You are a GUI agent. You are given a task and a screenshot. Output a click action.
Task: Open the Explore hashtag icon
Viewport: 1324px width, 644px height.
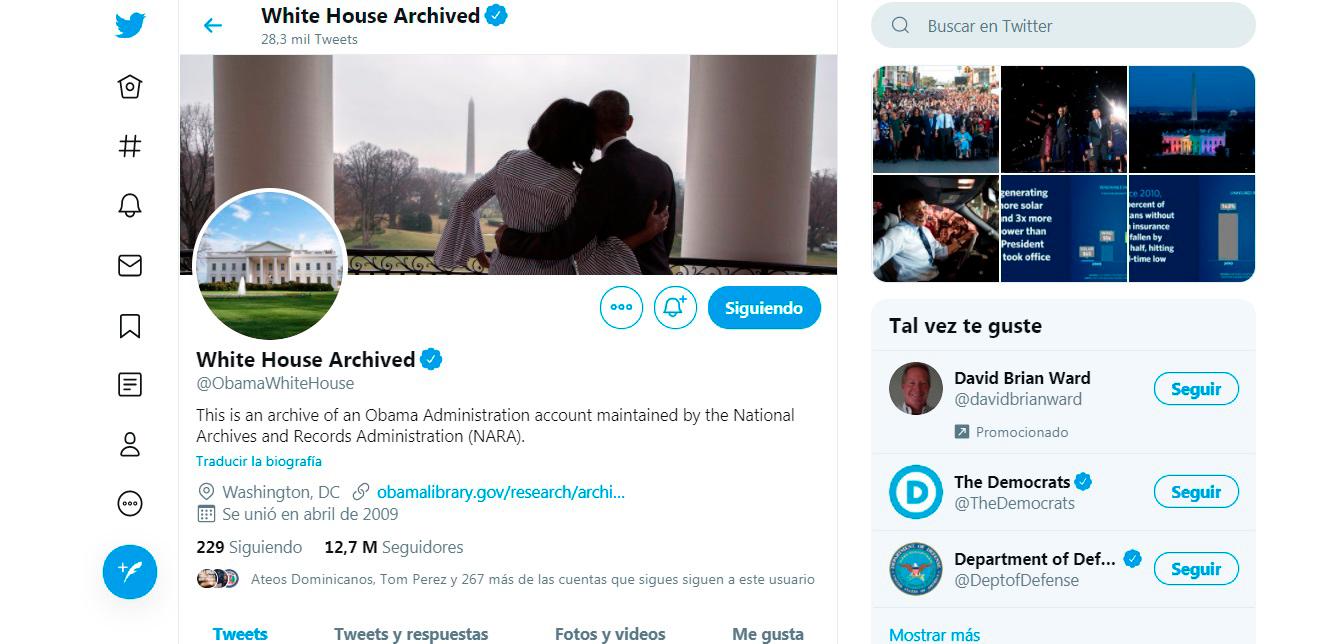pos(130,146)
